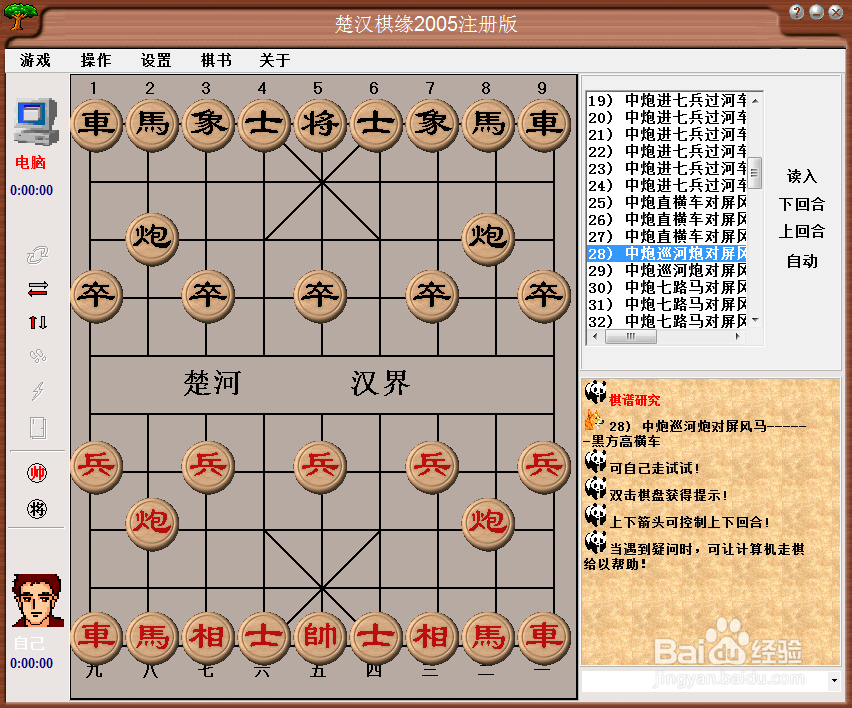Click the list horizontal scrollbar thumb
This screenshot has width=852, height=708.
pos(630,337)
